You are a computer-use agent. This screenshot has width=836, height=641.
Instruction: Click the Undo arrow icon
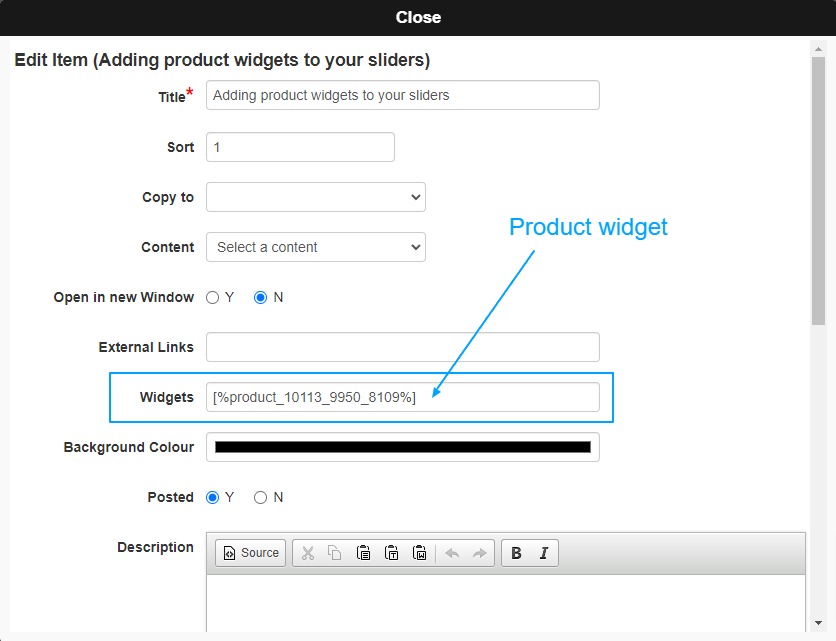point(452,553)
